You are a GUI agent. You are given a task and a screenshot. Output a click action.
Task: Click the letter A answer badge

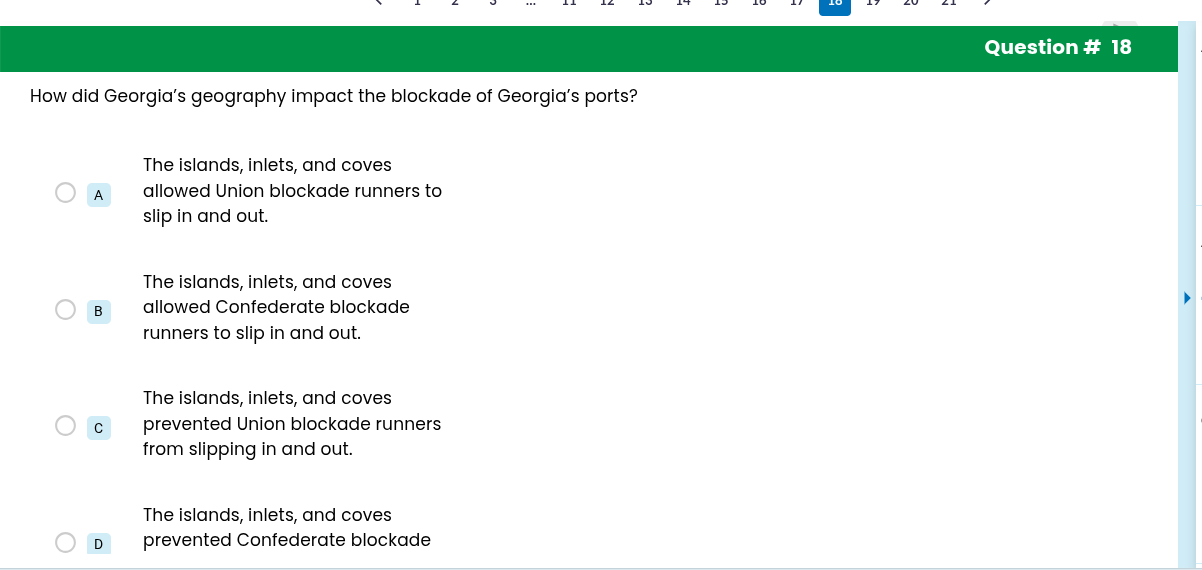click(x=98, y=195)
